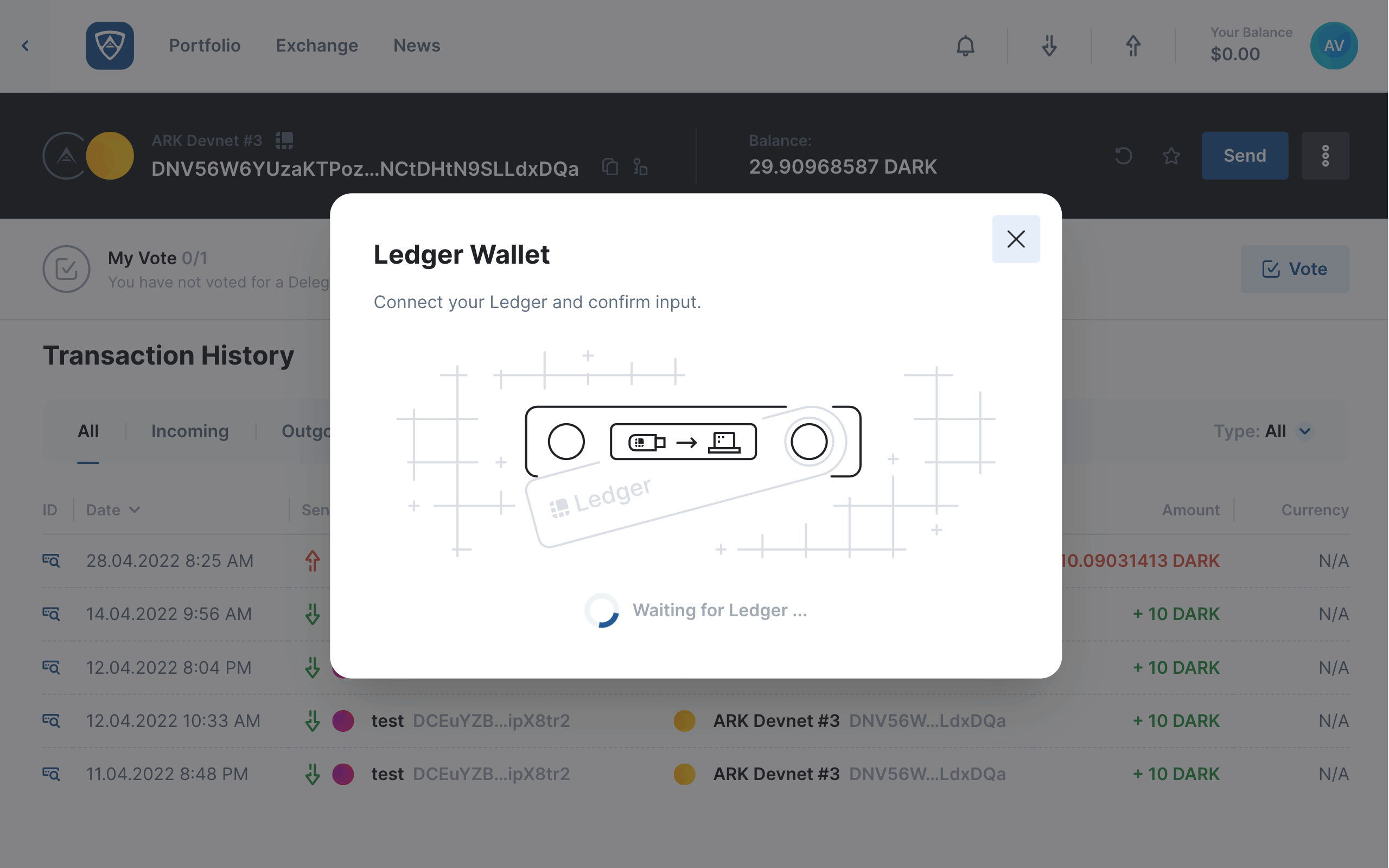
Task: Open the notifications bell
Action: click(965, 46)
